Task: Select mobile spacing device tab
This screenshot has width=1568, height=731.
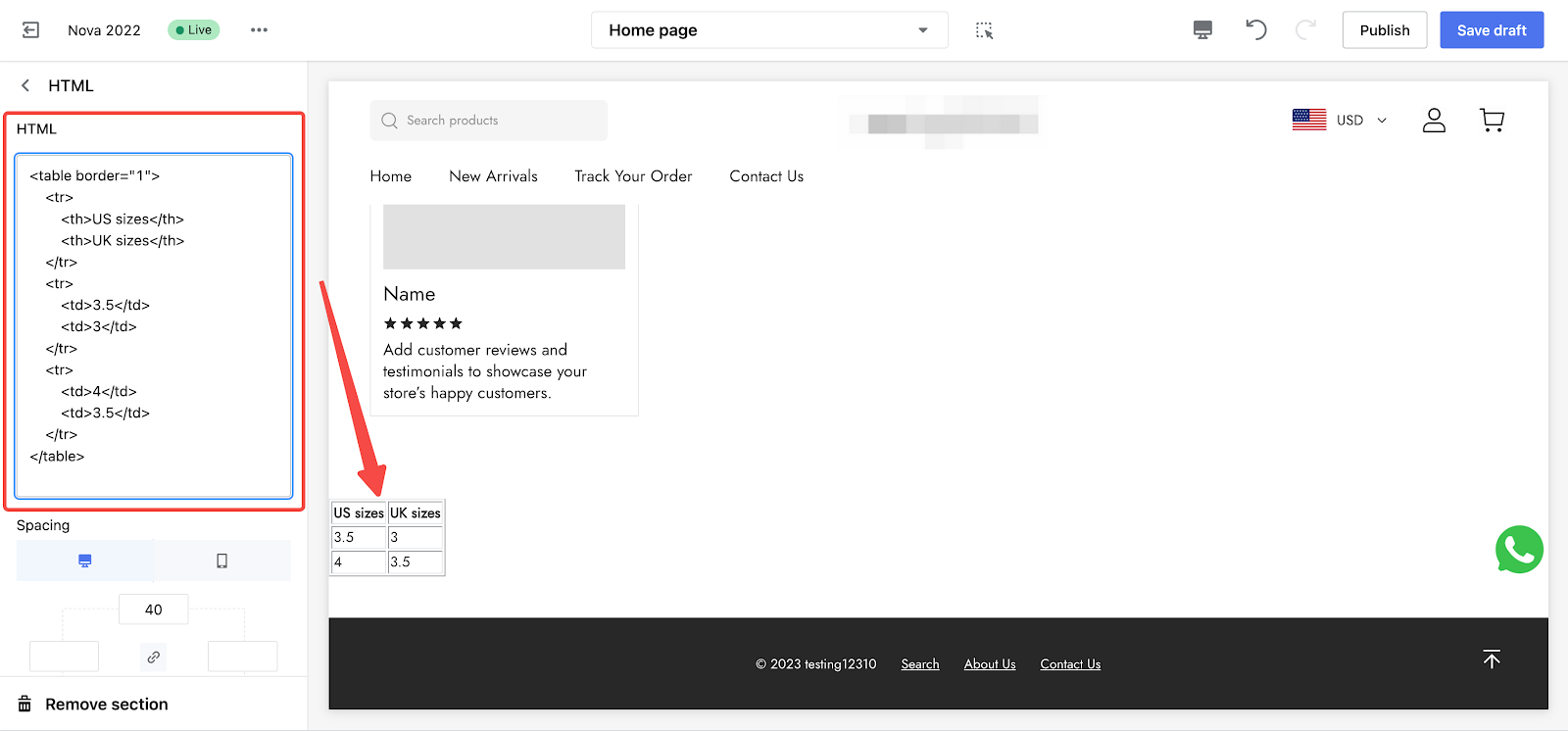Action: (222, 560)
